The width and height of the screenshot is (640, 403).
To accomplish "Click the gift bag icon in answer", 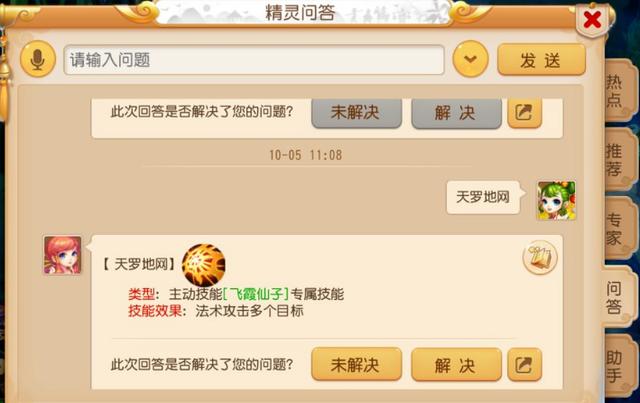I will (x=540, y=257).
